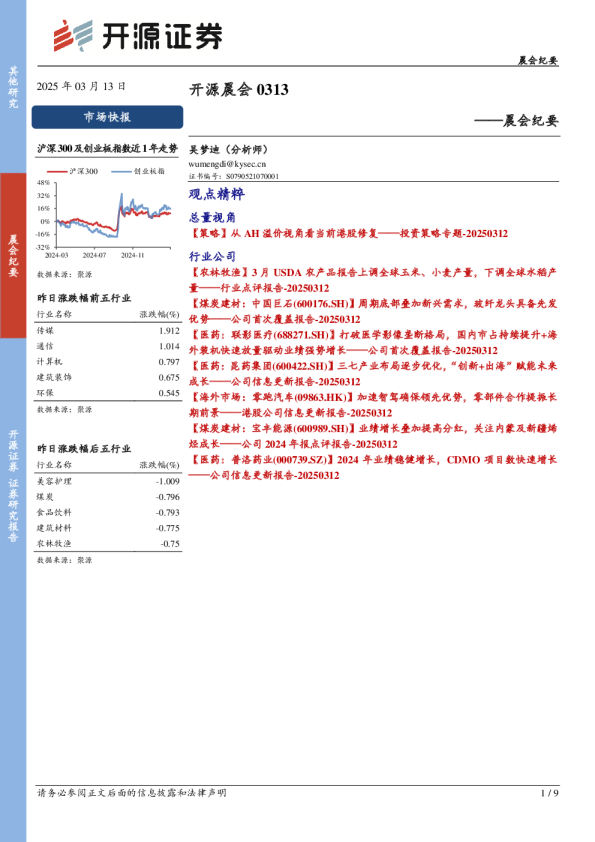The width and height of the screenshot is (595, 842).
Task: Click the 总量视角 subheading
Action: (x=212, y=217)
